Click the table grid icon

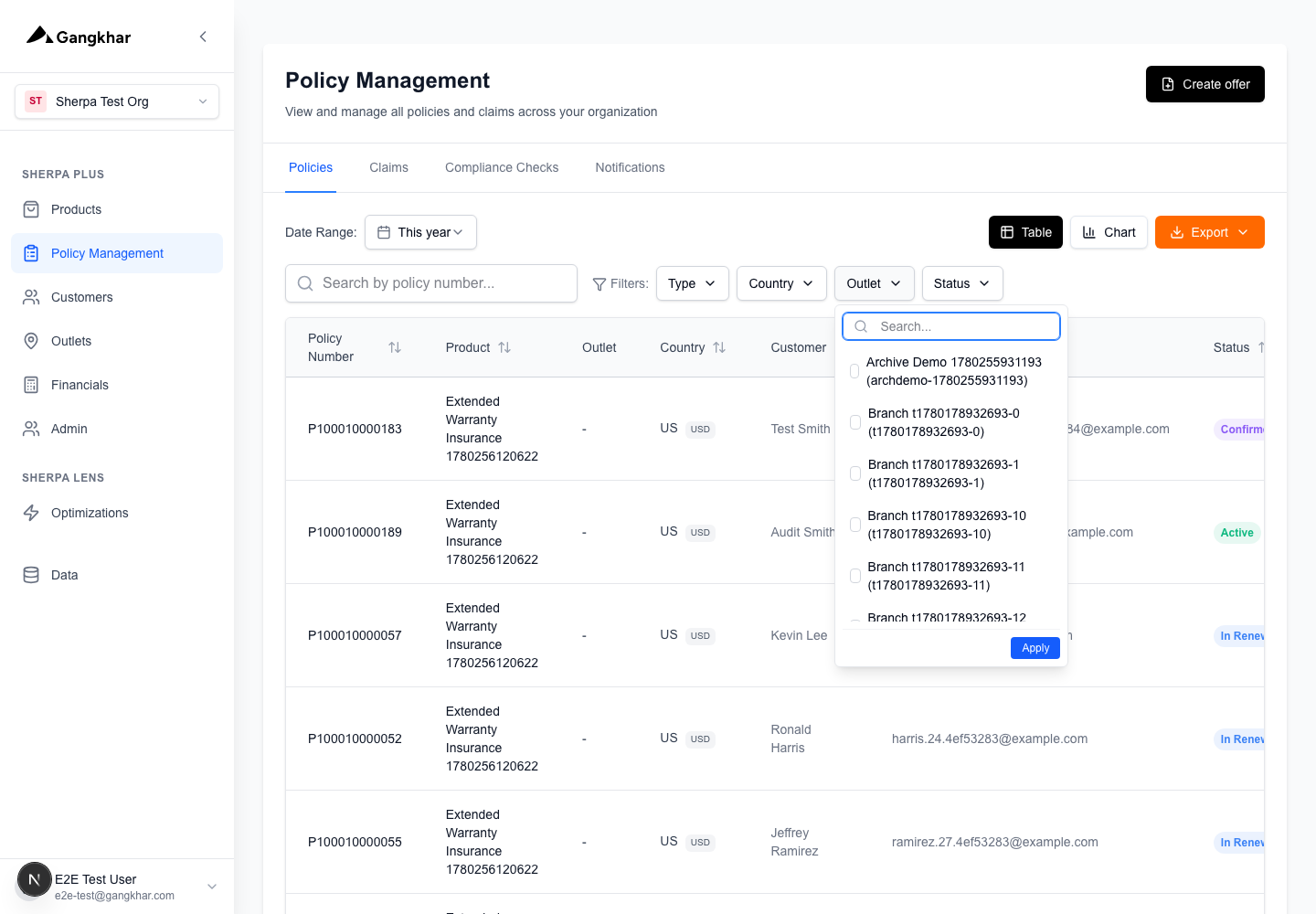[1007, 232]
